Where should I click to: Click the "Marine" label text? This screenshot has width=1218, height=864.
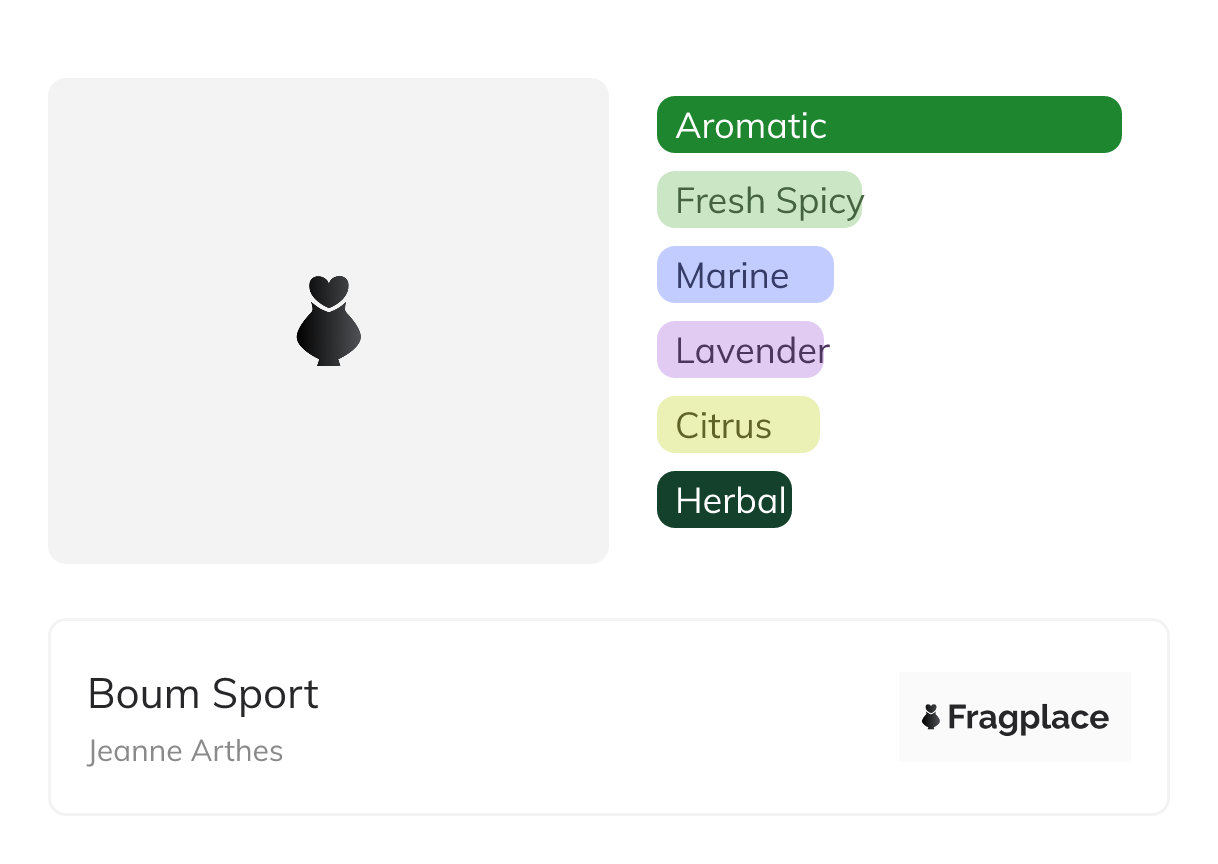pyautogui.click(x=732, y=276)
